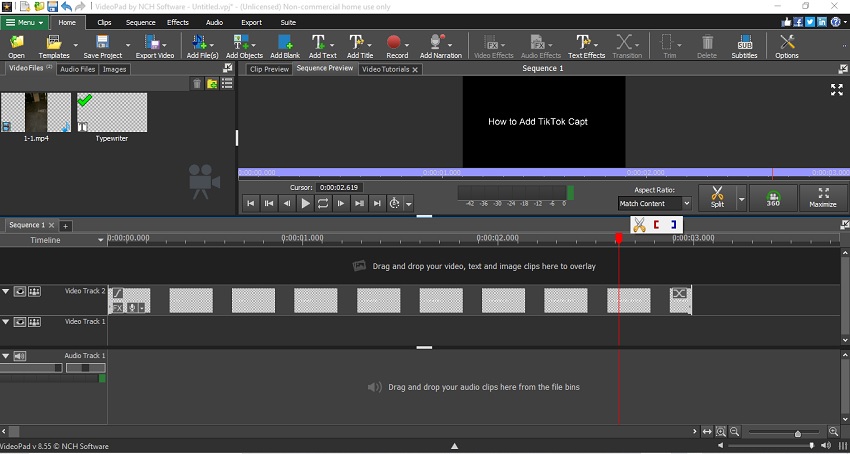This screenshot has width=850, height=454.
Task: Open the playback speed dropdown arrow
Action: click(x=409, y=204)
